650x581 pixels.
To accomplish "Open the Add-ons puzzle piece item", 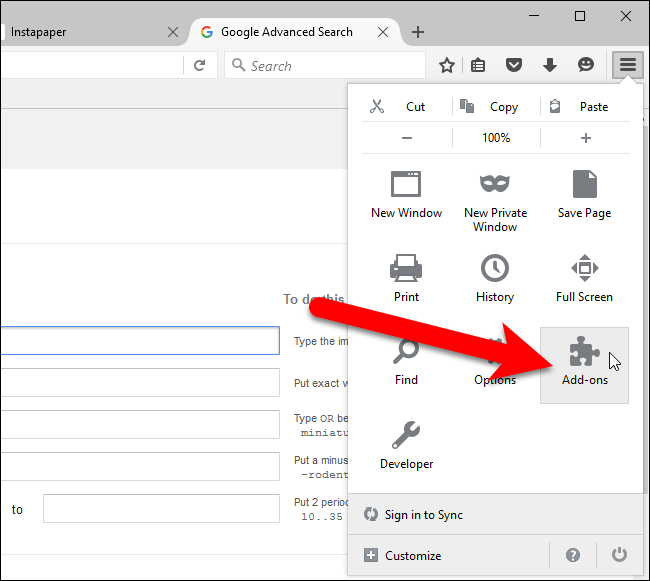I will (x=584, y=365).
